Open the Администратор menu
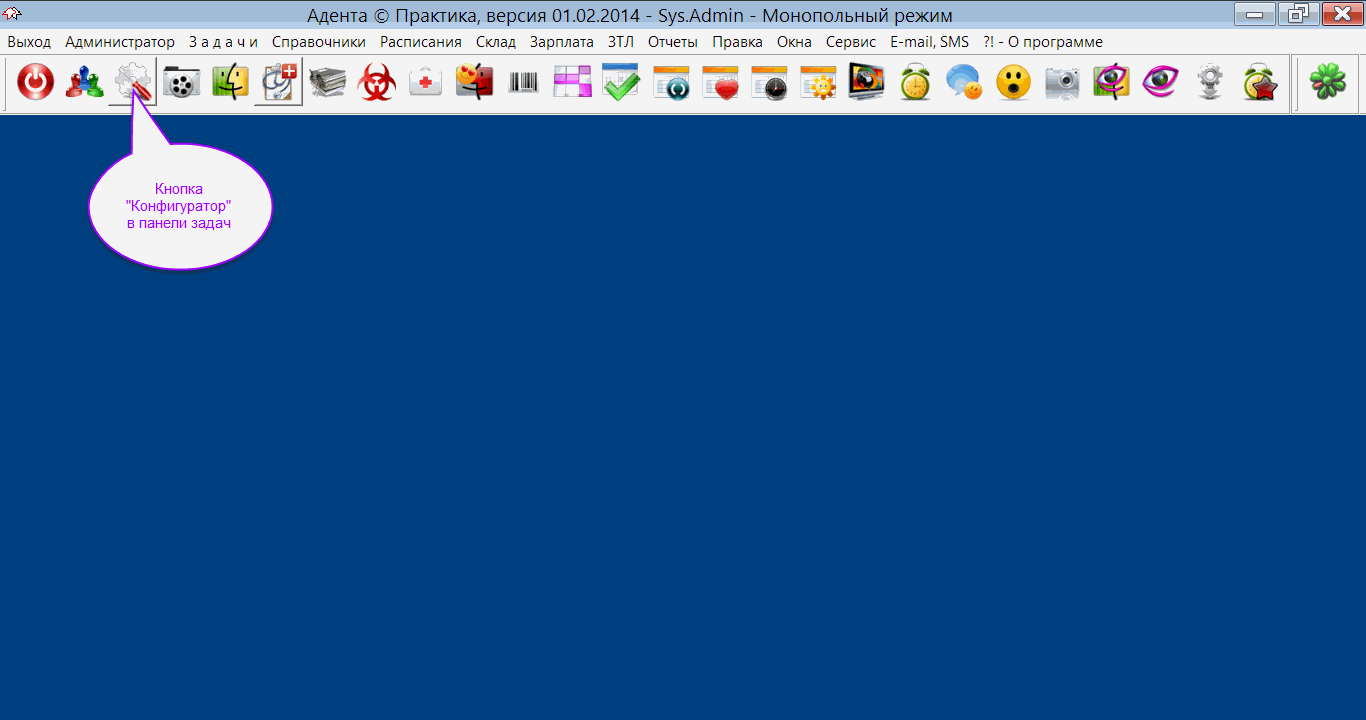Screen dimensions: 1366x720 point(119,42)
